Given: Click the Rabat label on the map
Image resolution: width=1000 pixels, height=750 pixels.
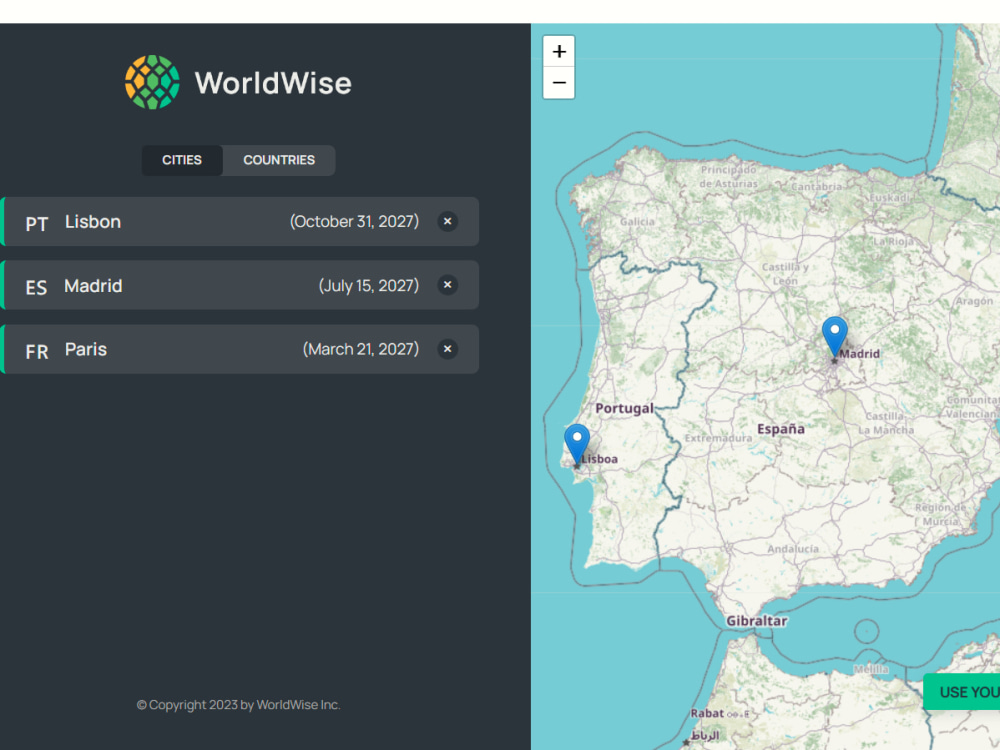Looking at the screenshot, I should click(x=707, y=713).
